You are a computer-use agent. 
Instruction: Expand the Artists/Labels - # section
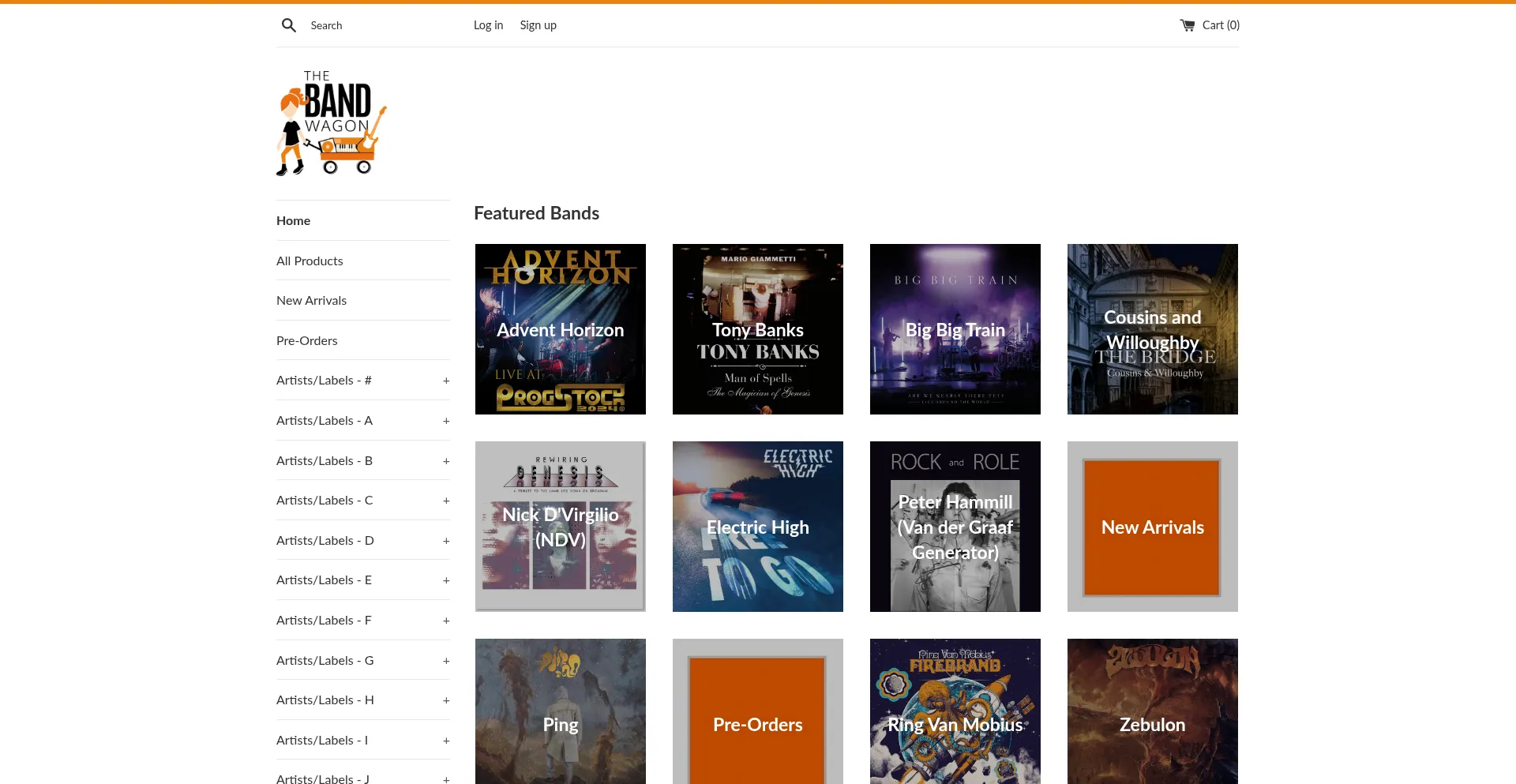pyautogui.click(x=446, y=381)
